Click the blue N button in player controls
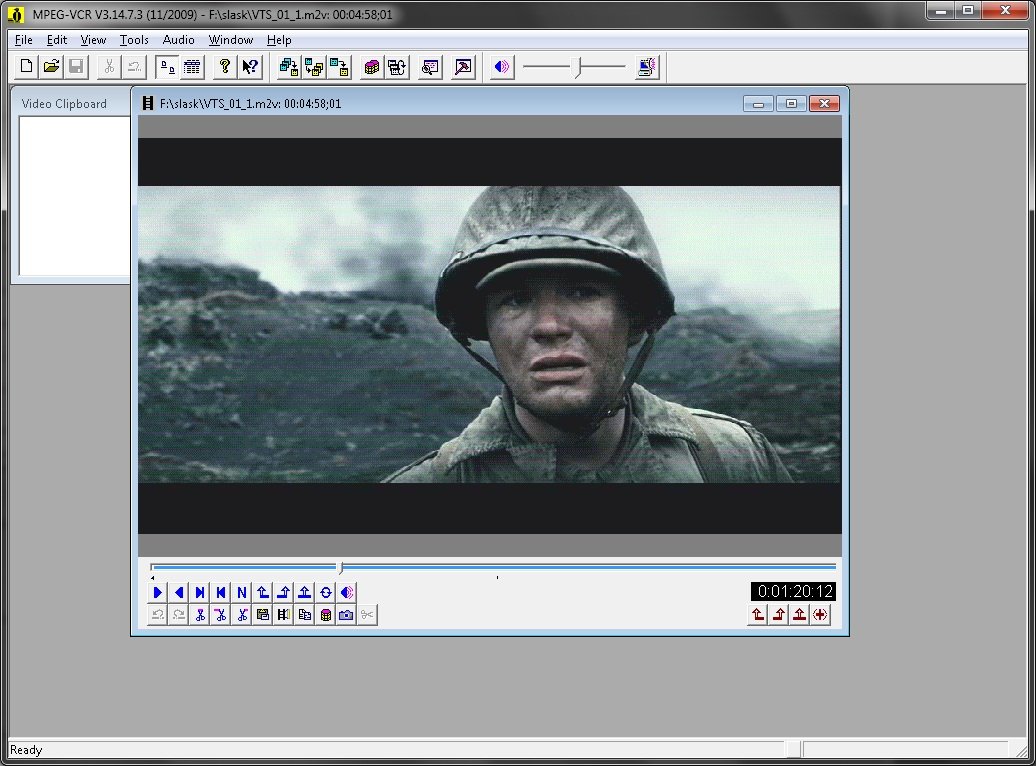Image resolution: width=1036 pixels, height=766 pixels. pyautogui.click(x=242, y=592)
